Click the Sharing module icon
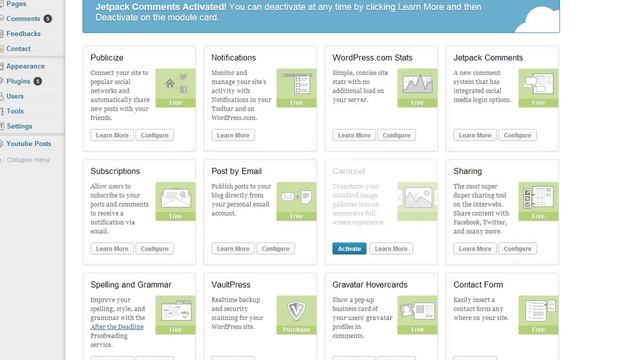Viewport: 640px width, 360px height. click(538, 201)
